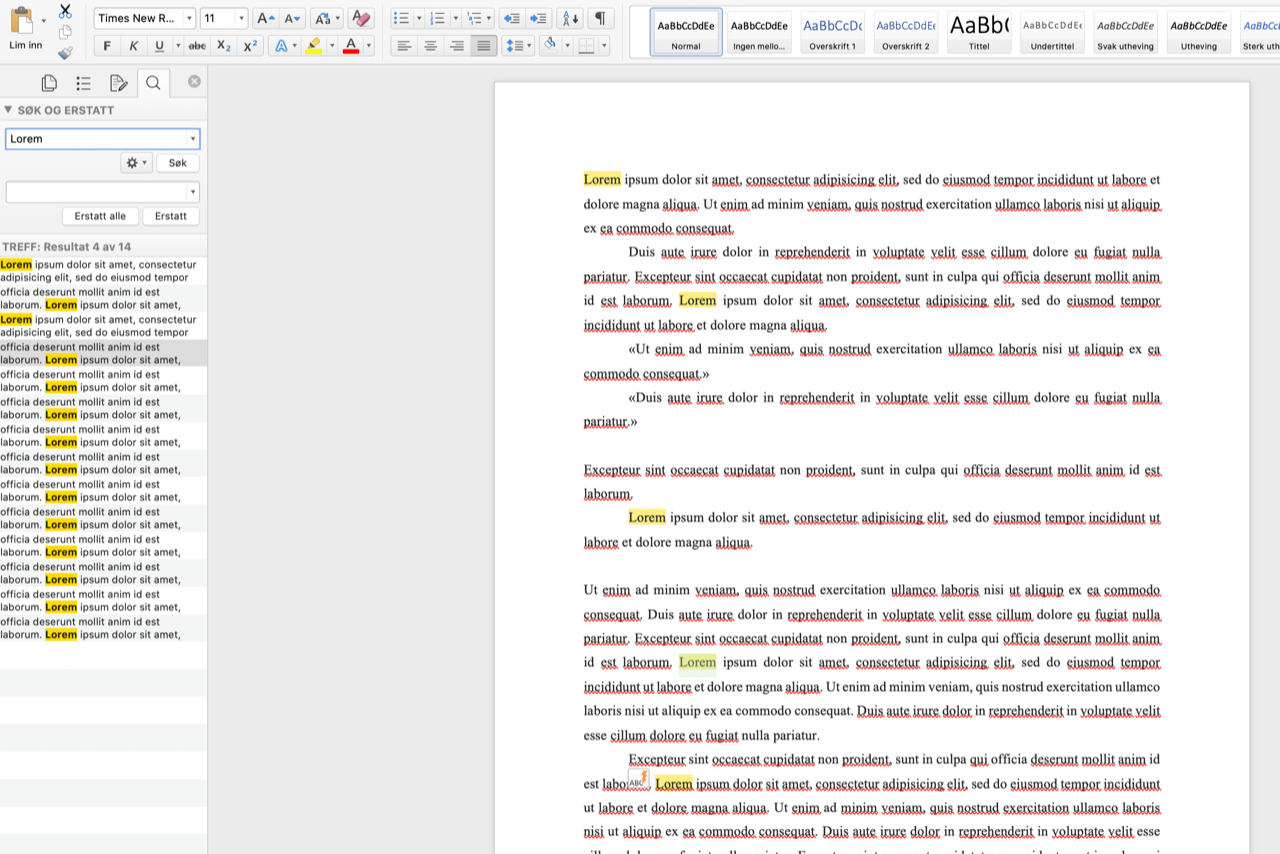This screenshot has width=1280, height=854.
Task: Open the search options gear dropdown
Action: pos(135,163)
